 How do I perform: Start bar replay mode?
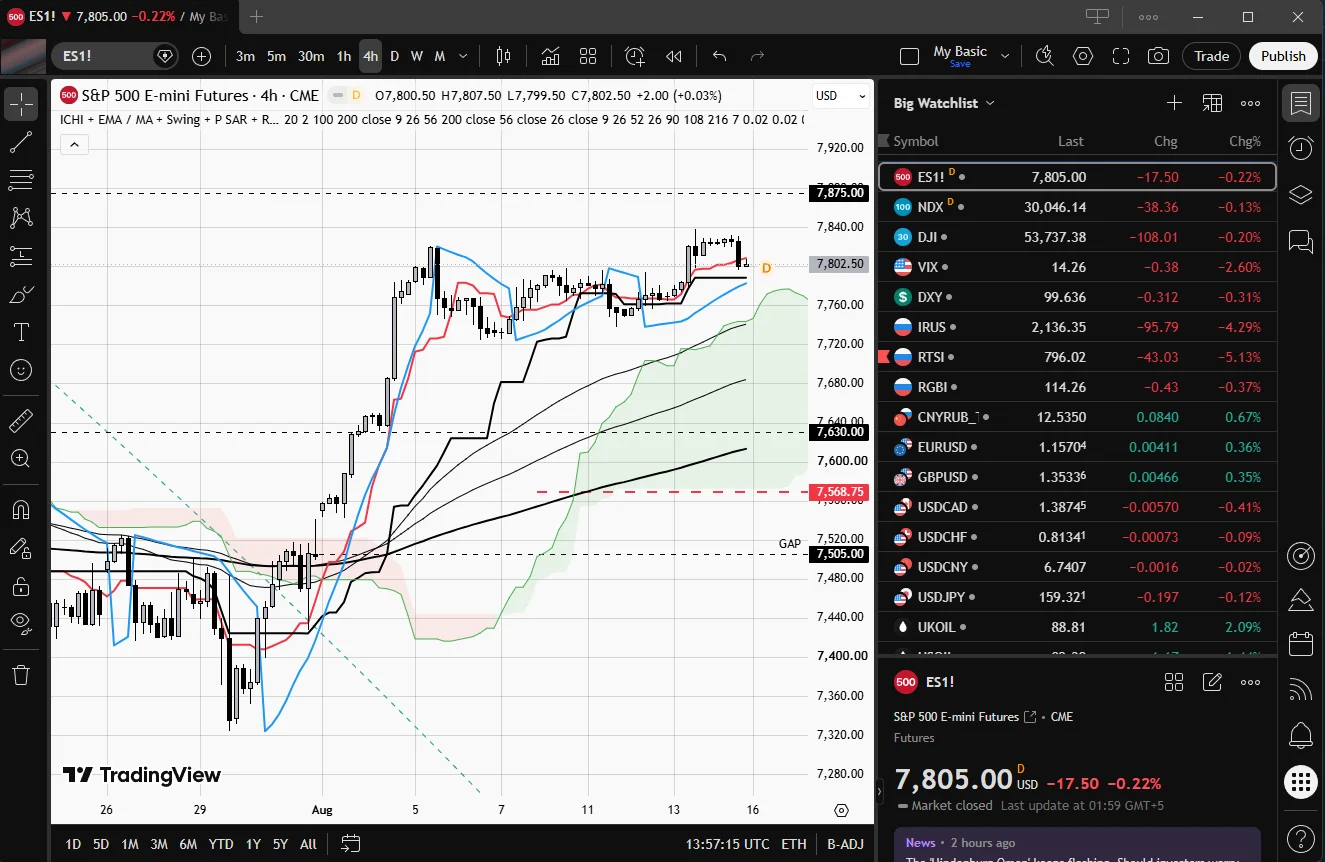pos(674,56)
